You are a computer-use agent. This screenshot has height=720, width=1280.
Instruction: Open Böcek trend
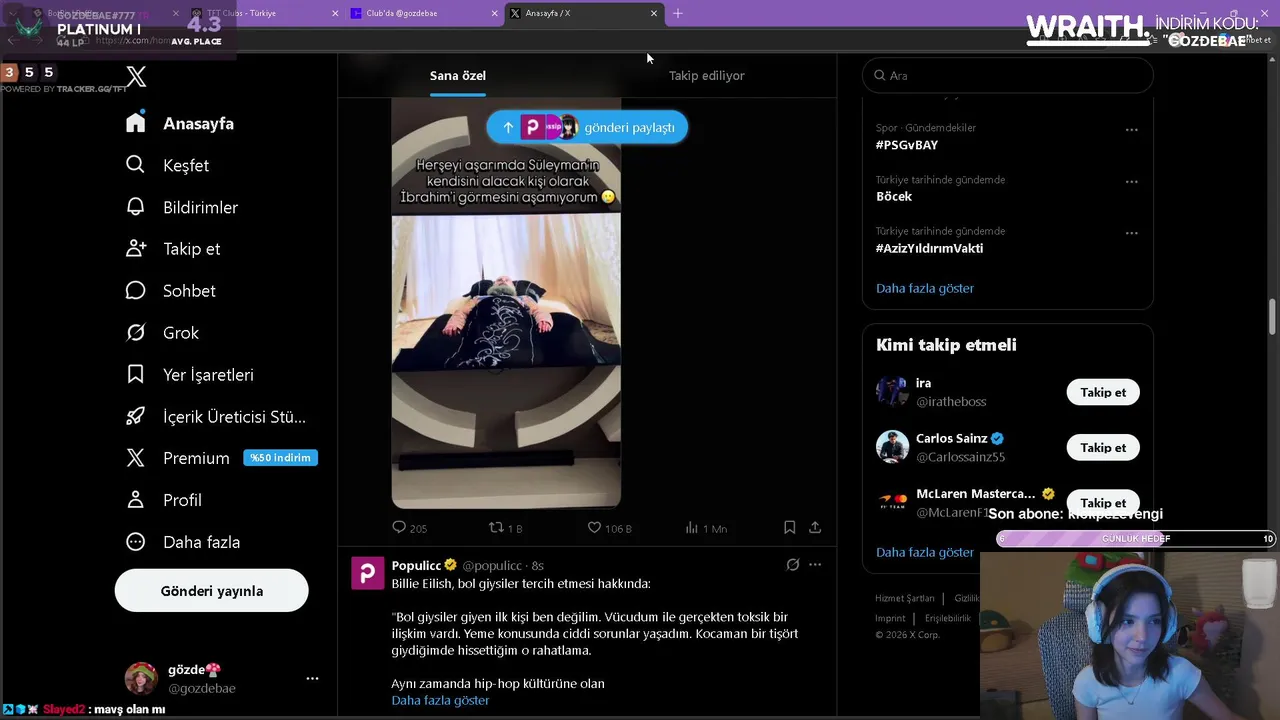click(x=894, y=196)
